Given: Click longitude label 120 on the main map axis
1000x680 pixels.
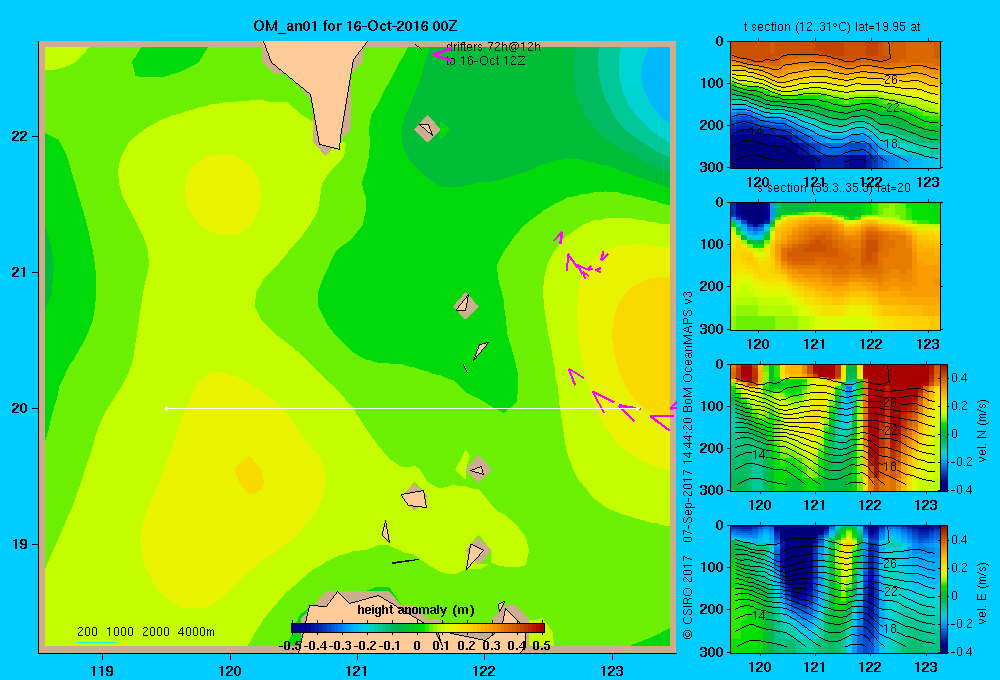Looking at the screenshot, I should pyautogui.click(x=230, y=670).
